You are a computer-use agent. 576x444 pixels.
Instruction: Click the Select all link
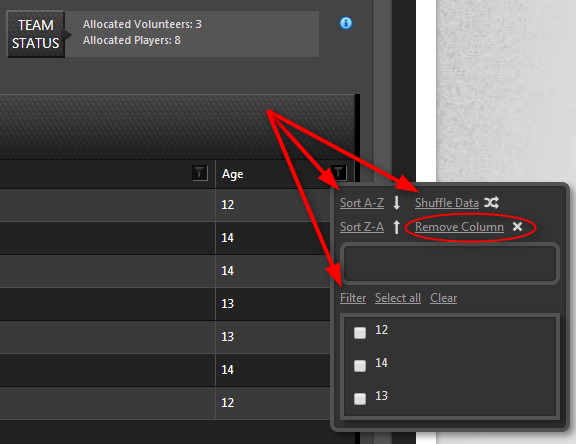[398, 298]
